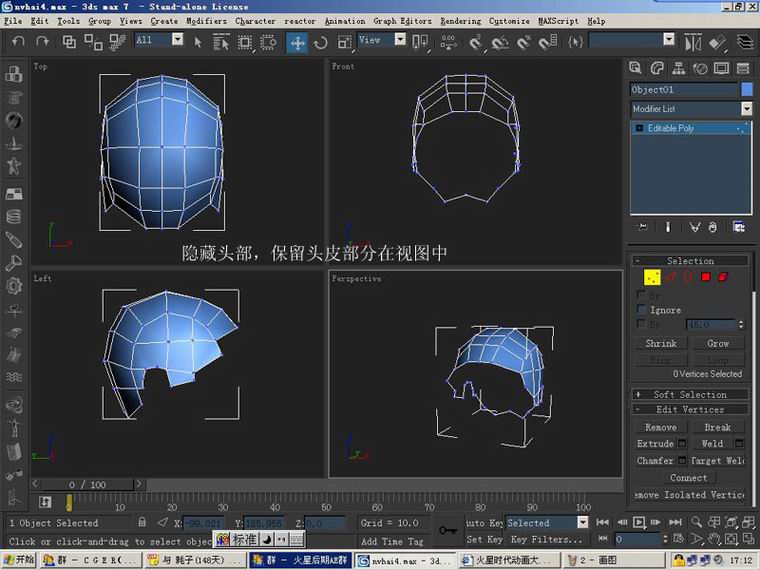Viewport: 760px width, 570px height.
Task: Open the Create command panel tab
Action: coord(635,68)
